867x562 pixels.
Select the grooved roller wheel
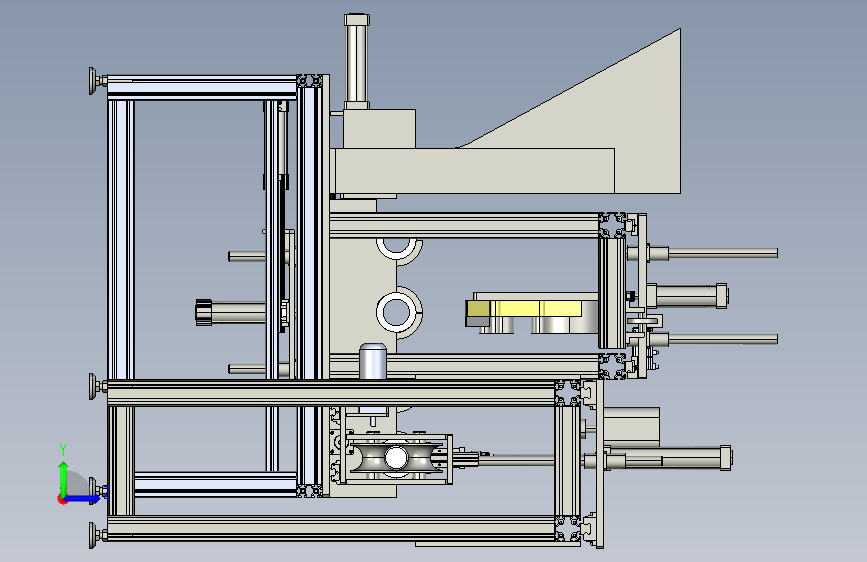pyautogui.click(x=396, y=457)
